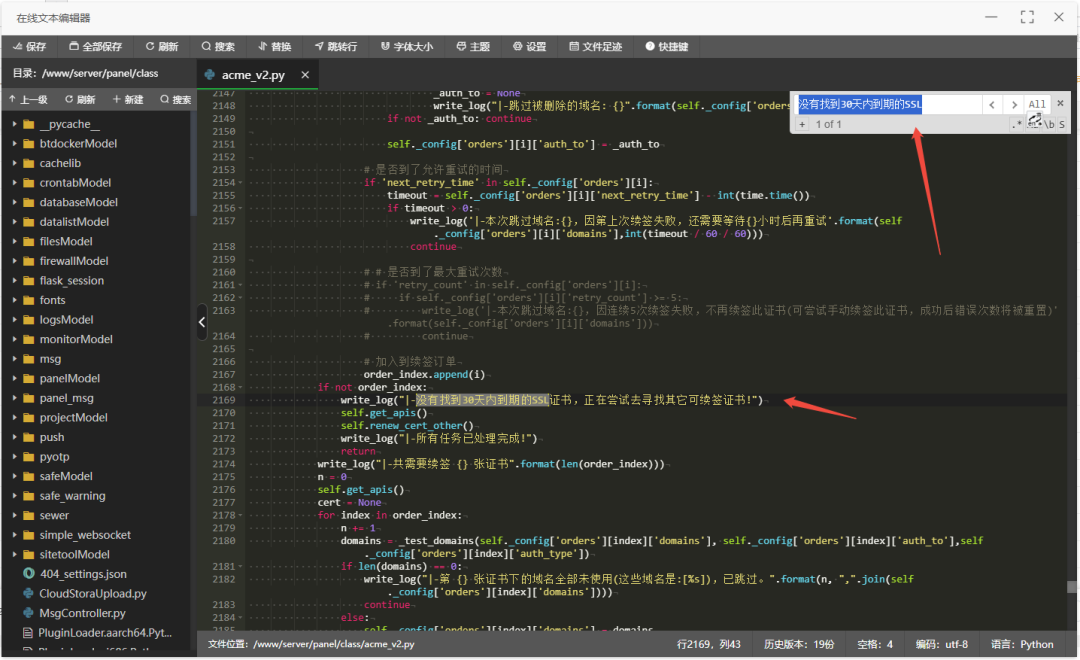Open the PluginLoader.aarch64 file
This screenshot has width=1080, height=660.
(x=105, y=632)
